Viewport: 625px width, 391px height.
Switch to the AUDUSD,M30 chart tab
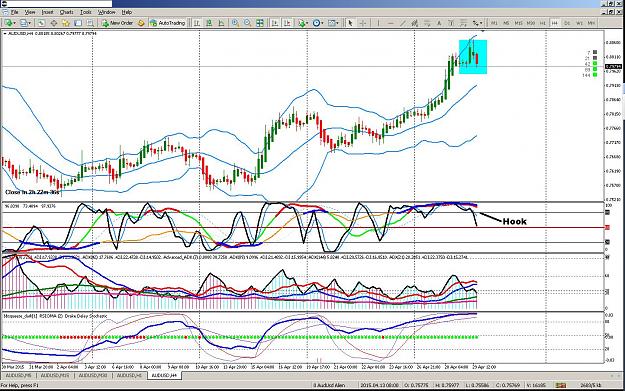[92, 375]
